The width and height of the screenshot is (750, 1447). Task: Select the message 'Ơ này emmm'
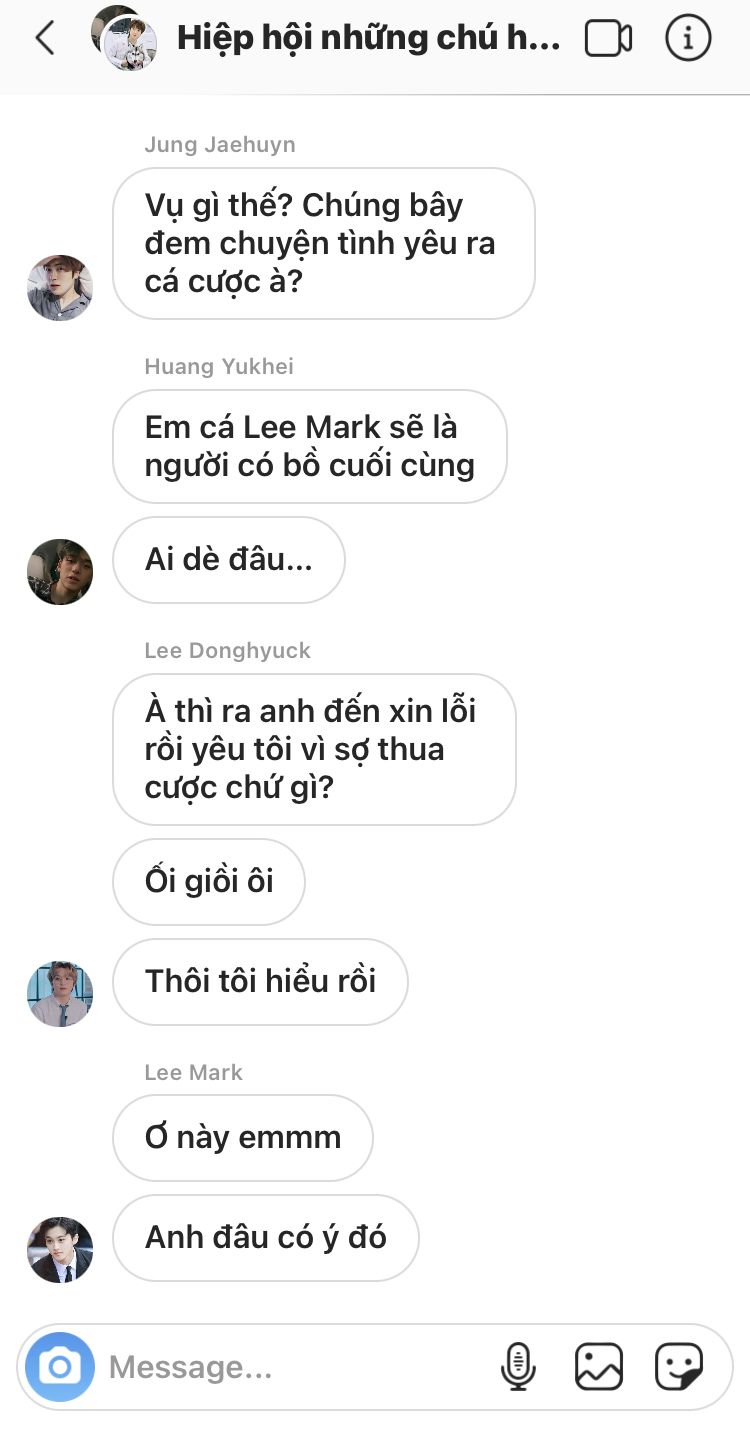tap(243, 1138)
